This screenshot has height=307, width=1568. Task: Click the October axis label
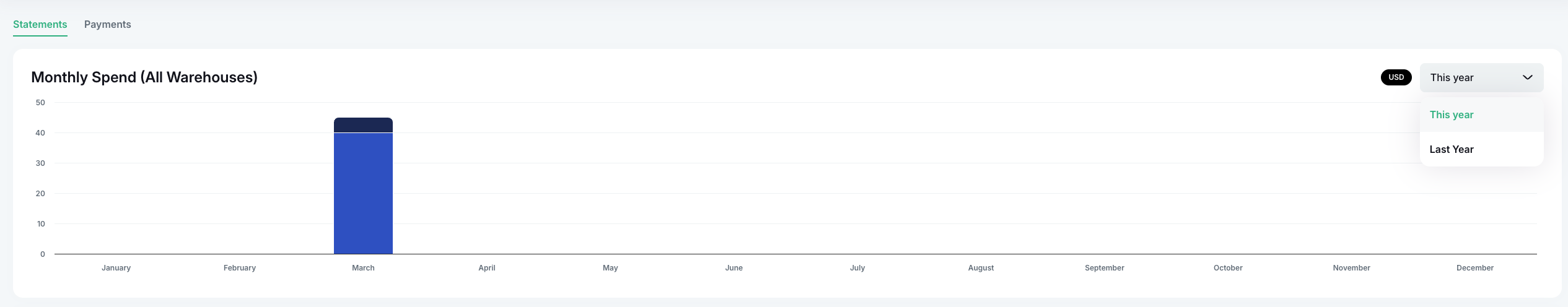(1228, 268)
